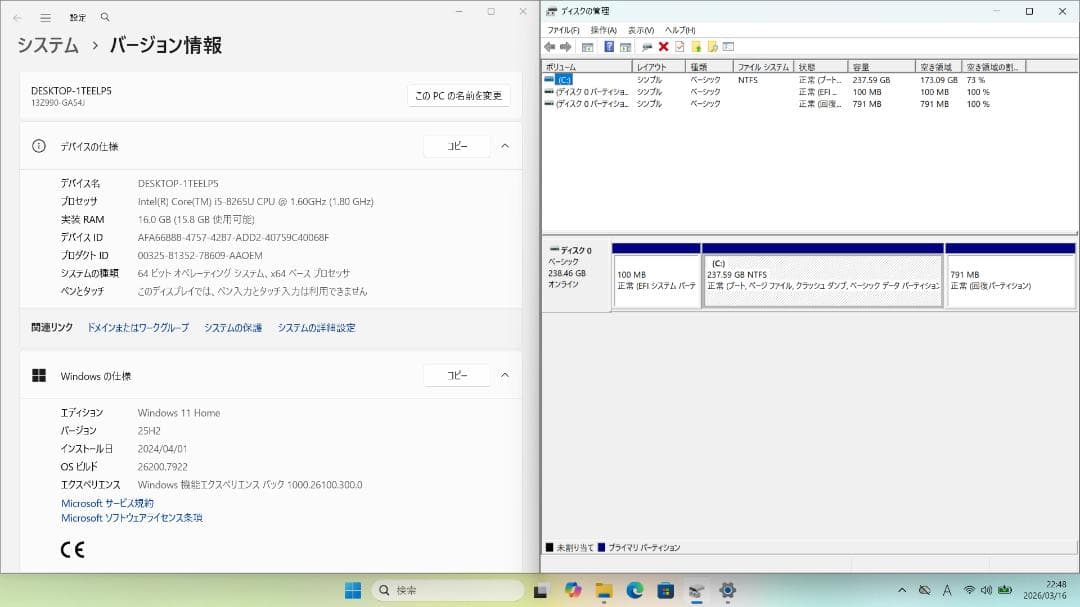
Task: Open the 操作(A) menu
Action: point(603,30)
